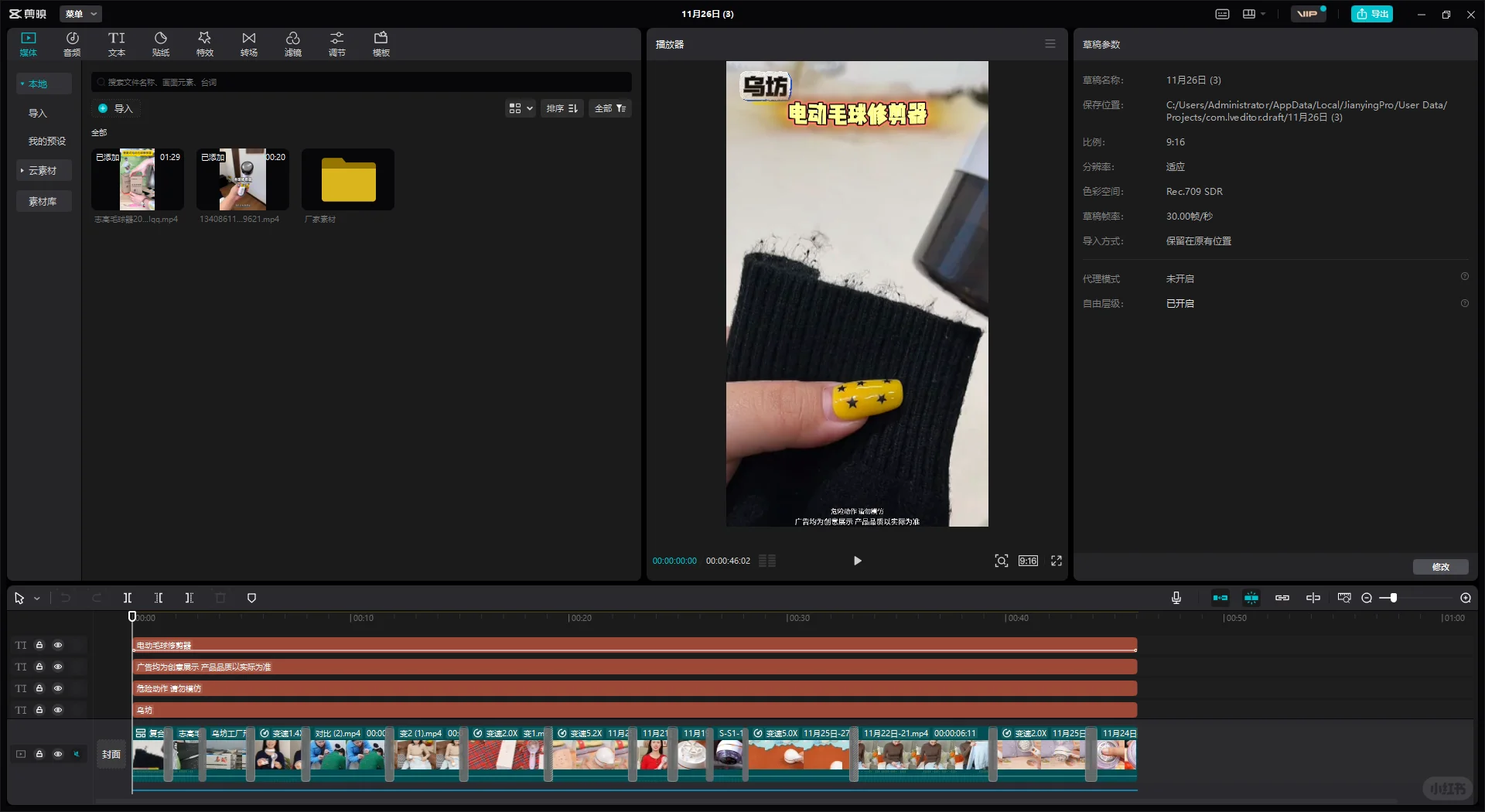Open the 9:16 aspect ratio selector
The width and height of the screenshot is (1485, 812).
pyautogui.click(x=1028, y=561)
